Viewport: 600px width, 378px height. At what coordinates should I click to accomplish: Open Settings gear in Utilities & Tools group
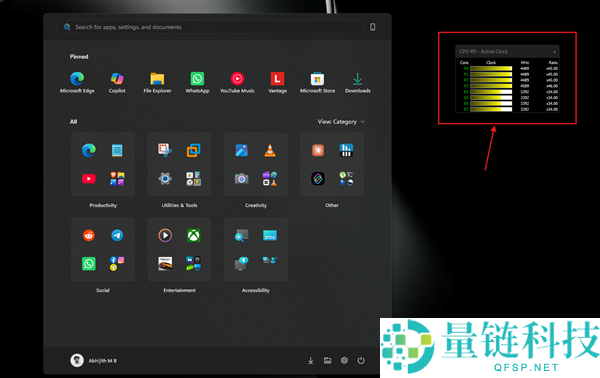coord(165,179)
